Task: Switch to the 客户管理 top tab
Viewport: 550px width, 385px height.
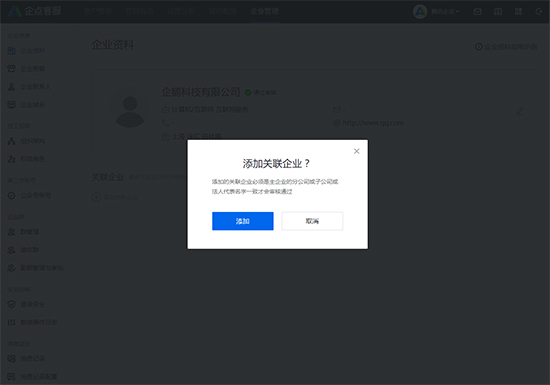Action: pyautogui.click(x=98, y=11)
